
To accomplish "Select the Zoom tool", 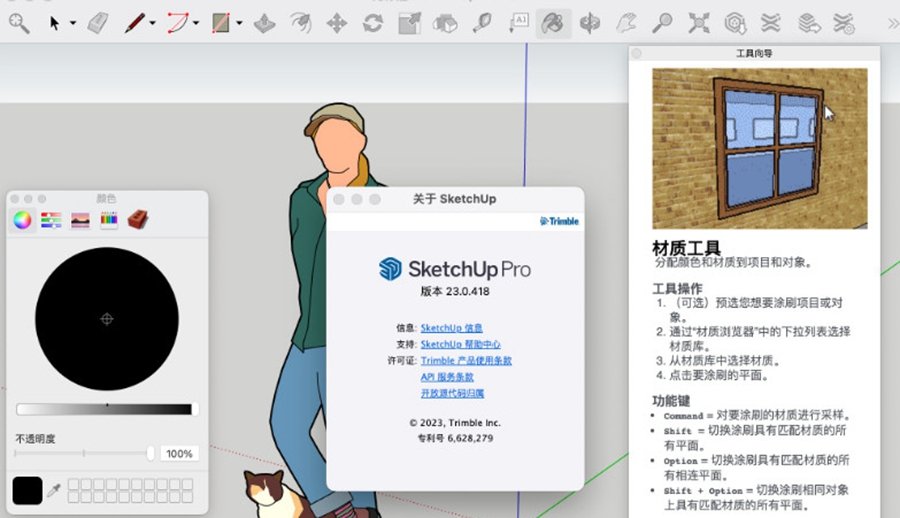I will (662, 24).
